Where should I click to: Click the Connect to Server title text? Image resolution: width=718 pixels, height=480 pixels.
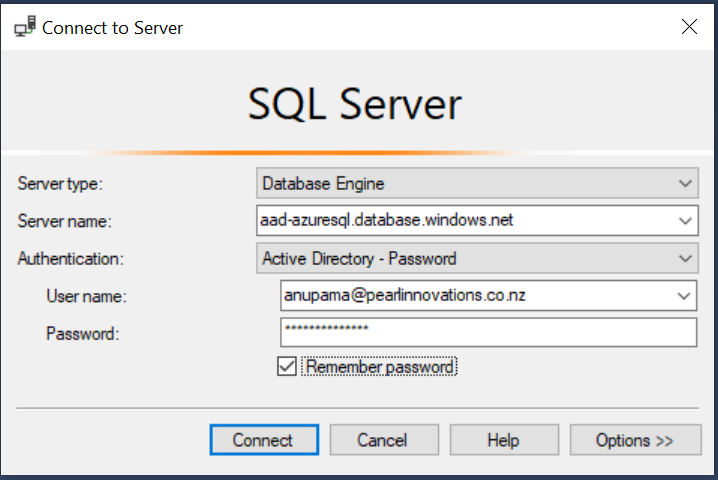tap(112, 28)
